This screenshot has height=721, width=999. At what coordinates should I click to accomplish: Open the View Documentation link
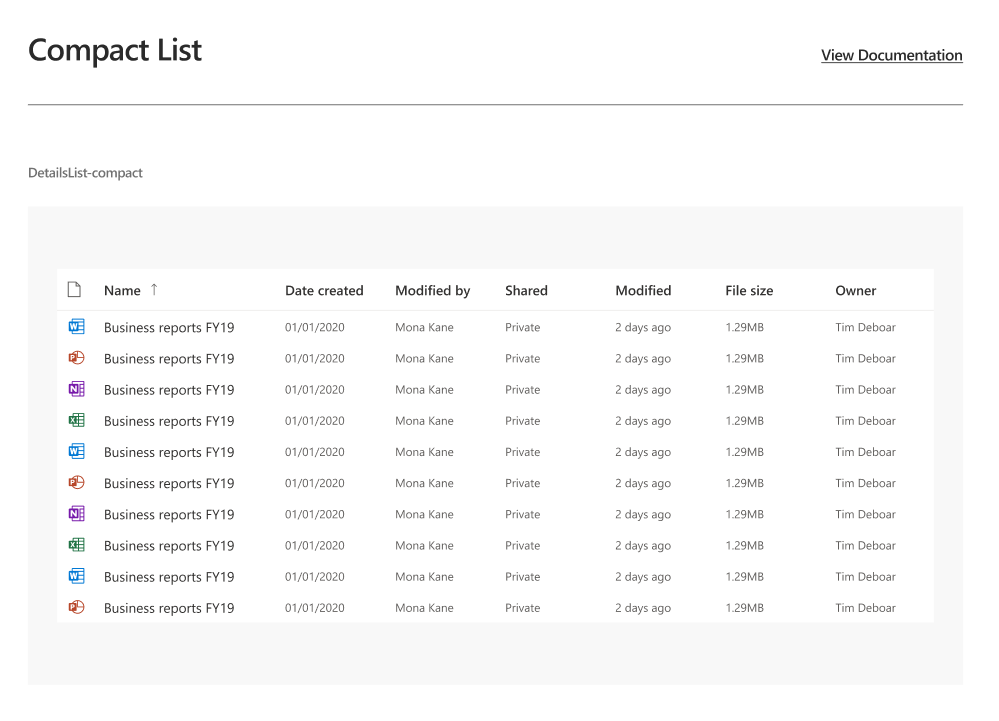point(891,55)
